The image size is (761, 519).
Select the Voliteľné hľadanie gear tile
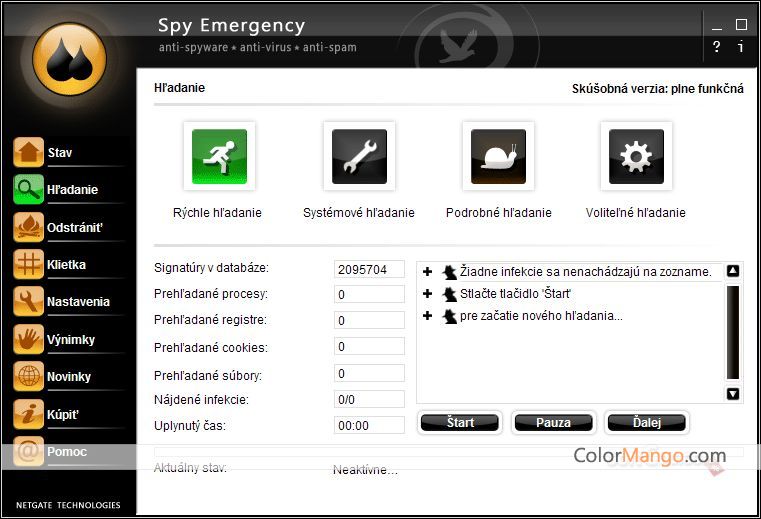tap(636, 156)
